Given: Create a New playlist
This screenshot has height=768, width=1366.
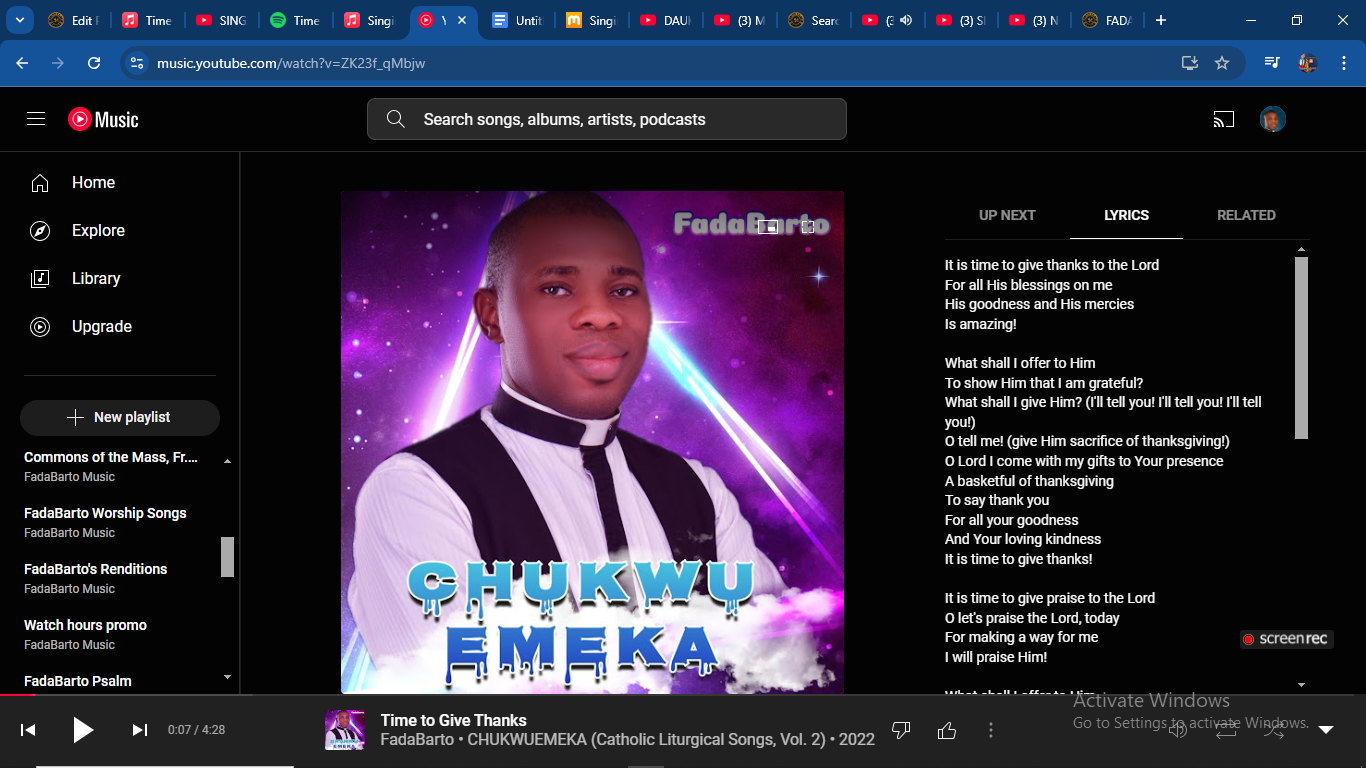Looking at the screenshot, I should (x=120, y=418).
